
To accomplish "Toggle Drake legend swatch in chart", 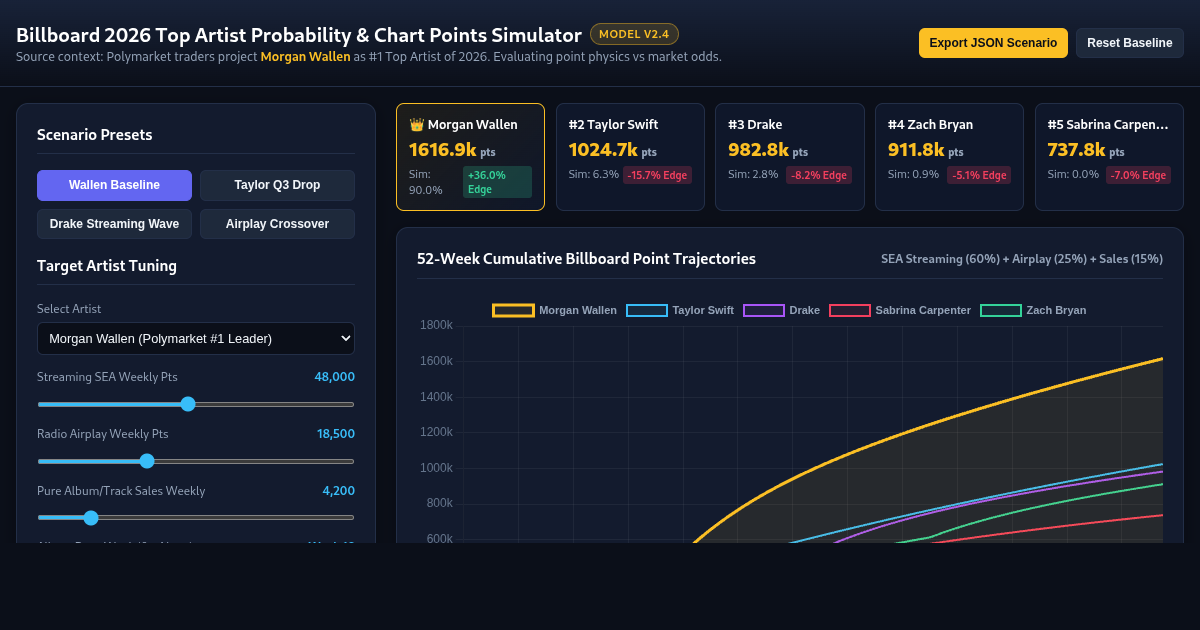I will click(x=763, y=310).
